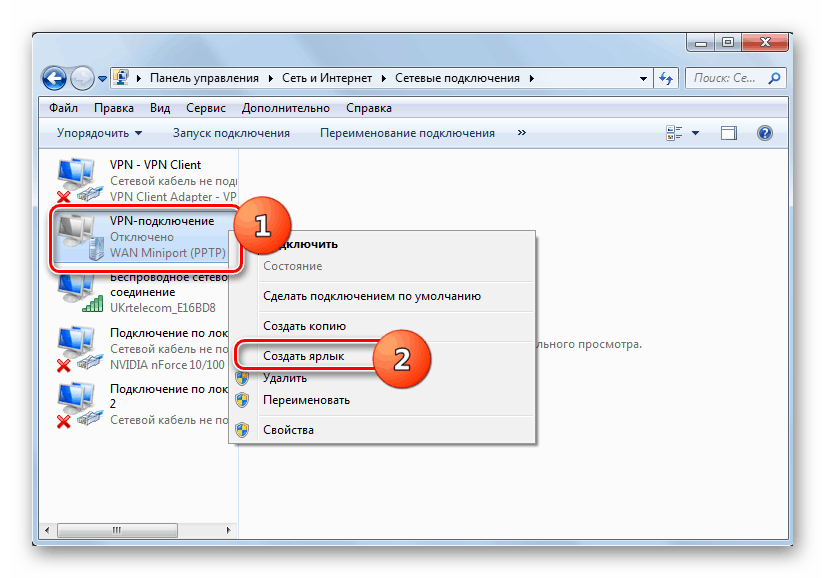Open the 'Дополнительно' menu
Screen dimensions: 825x578
(x=286, y=108)
